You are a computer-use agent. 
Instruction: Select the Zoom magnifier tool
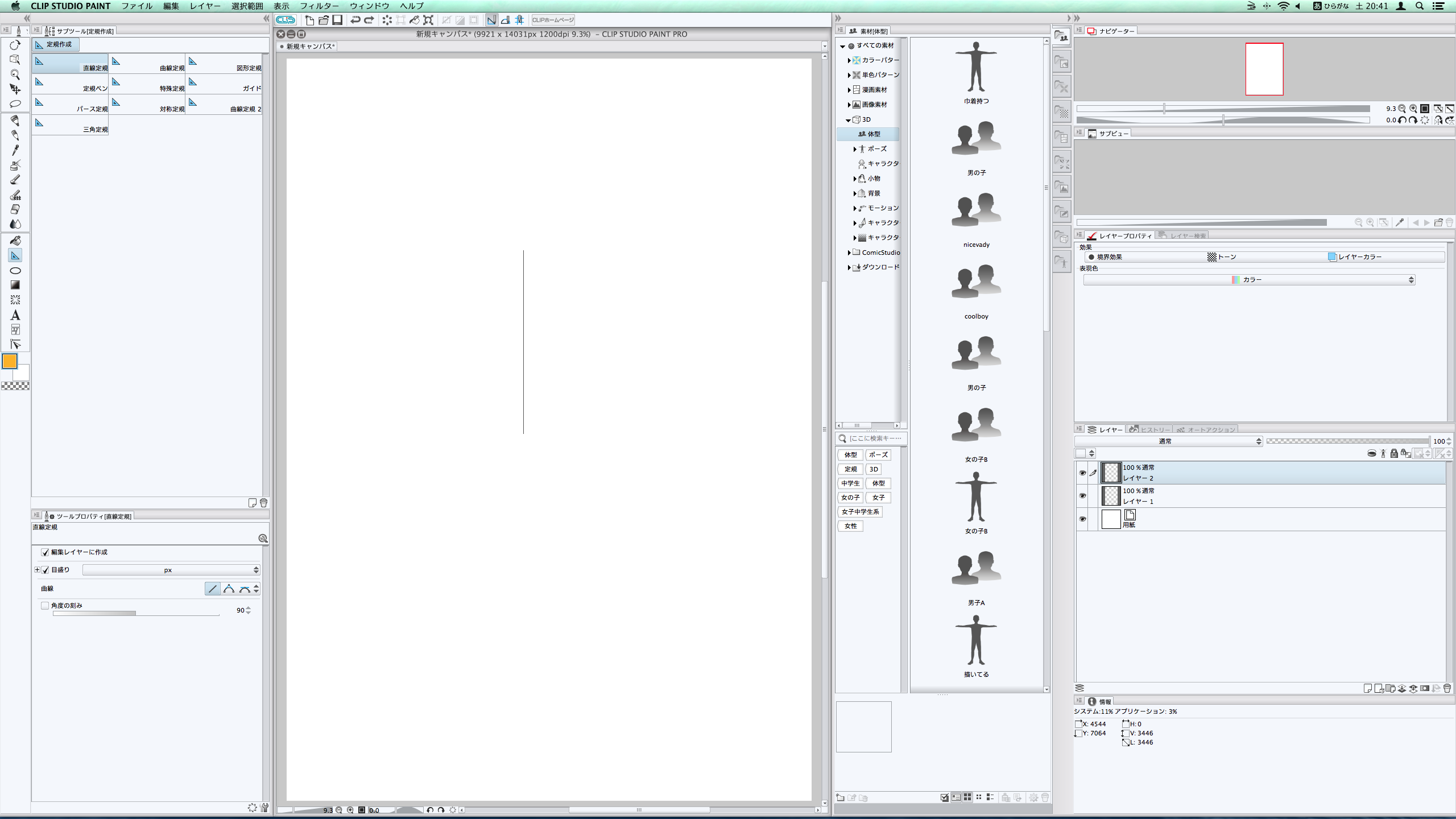15,75
